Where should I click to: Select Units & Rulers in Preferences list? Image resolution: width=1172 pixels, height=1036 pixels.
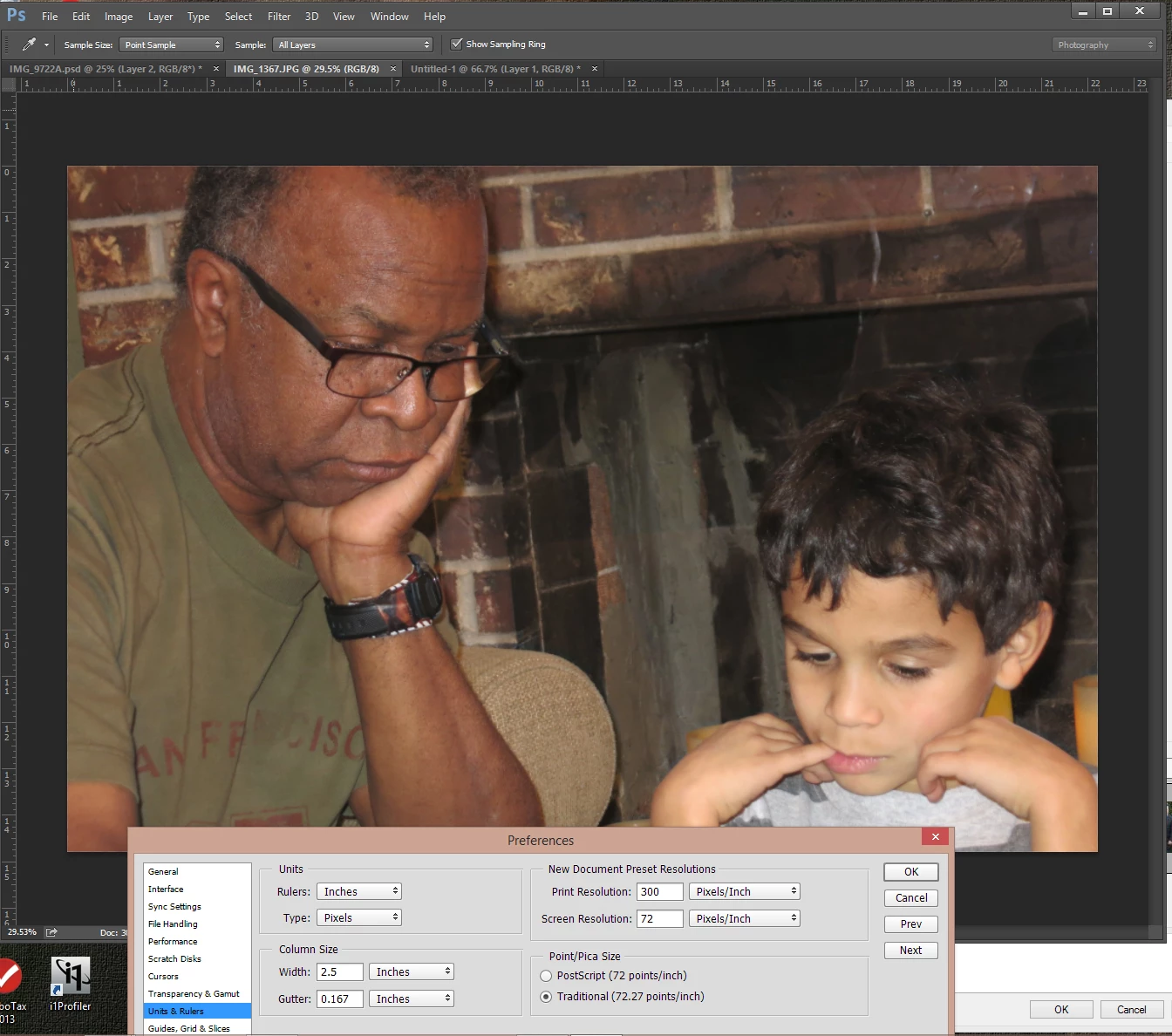point(197,1012)
